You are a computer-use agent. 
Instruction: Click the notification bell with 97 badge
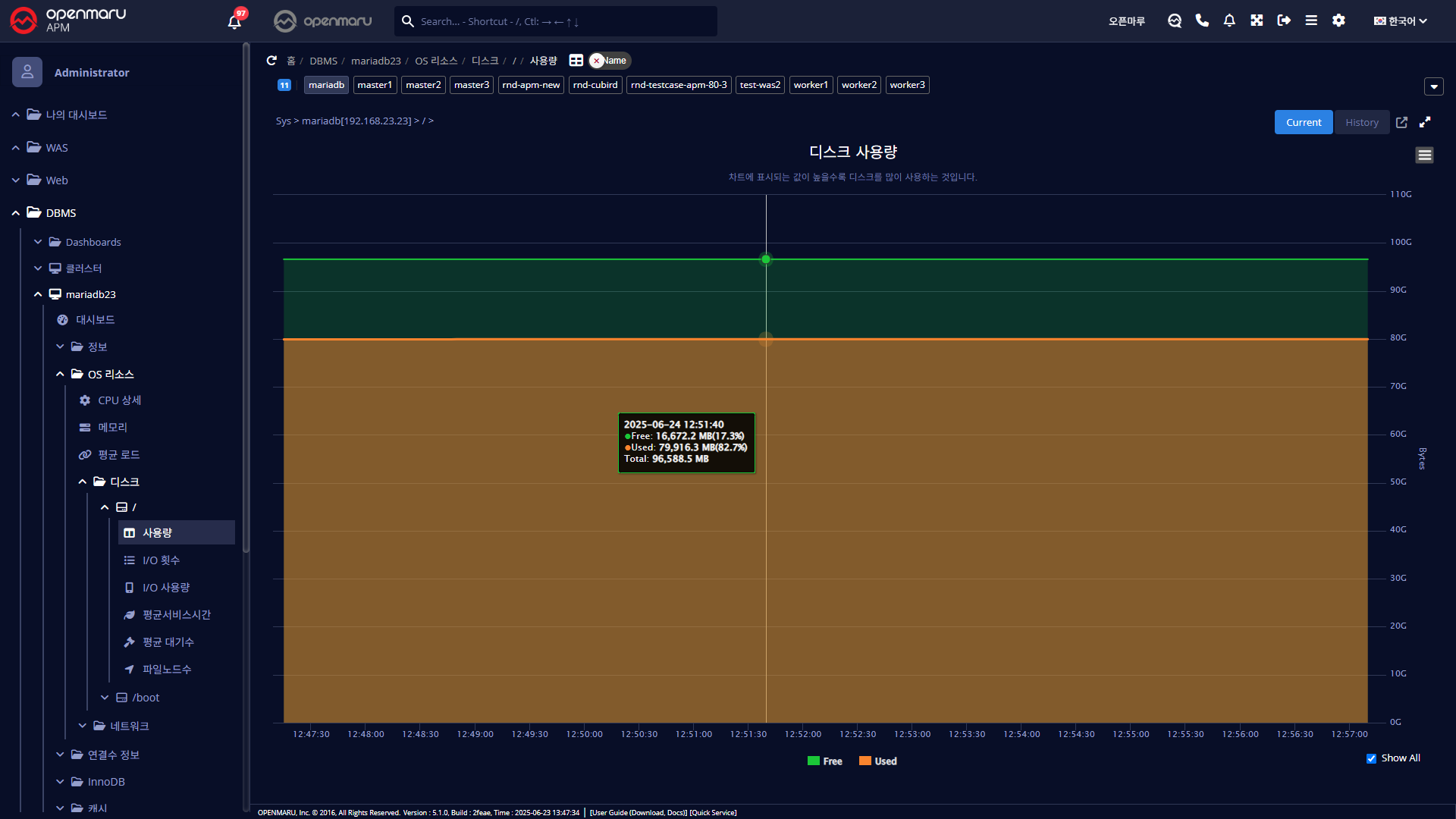(234, 21)
